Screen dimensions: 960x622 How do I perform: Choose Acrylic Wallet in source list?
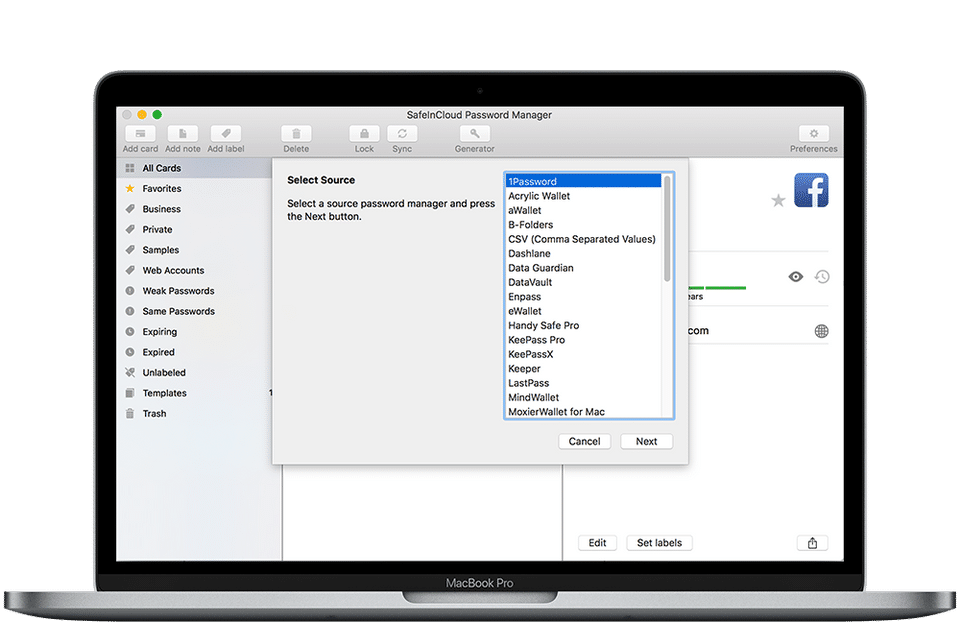[x=583, y=196]
